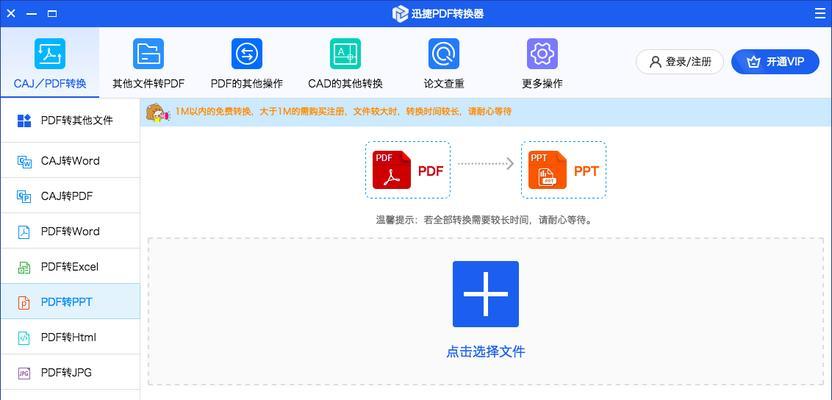Select PDF转Word in the sidebar
Screen dimensions: 832x400
(x=70, y=231)
